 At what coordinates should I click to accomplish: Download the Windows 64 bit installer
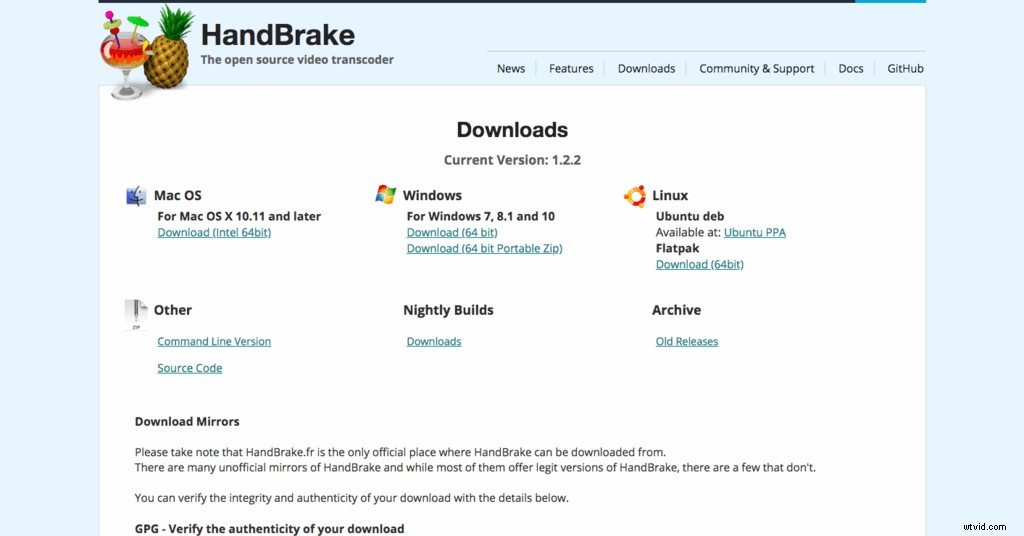coord(451,233)
